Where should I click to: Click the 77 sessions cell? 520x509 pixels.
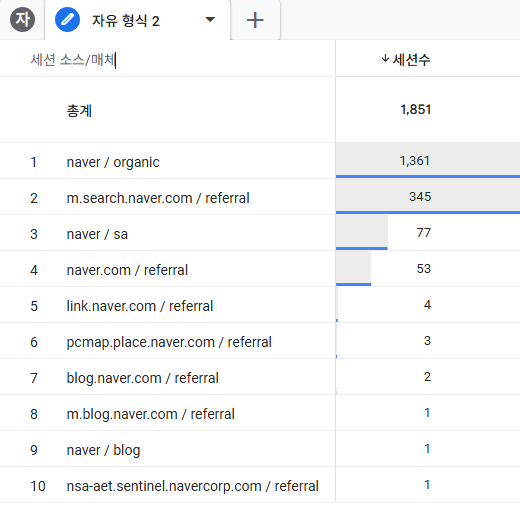click(424, 233)
